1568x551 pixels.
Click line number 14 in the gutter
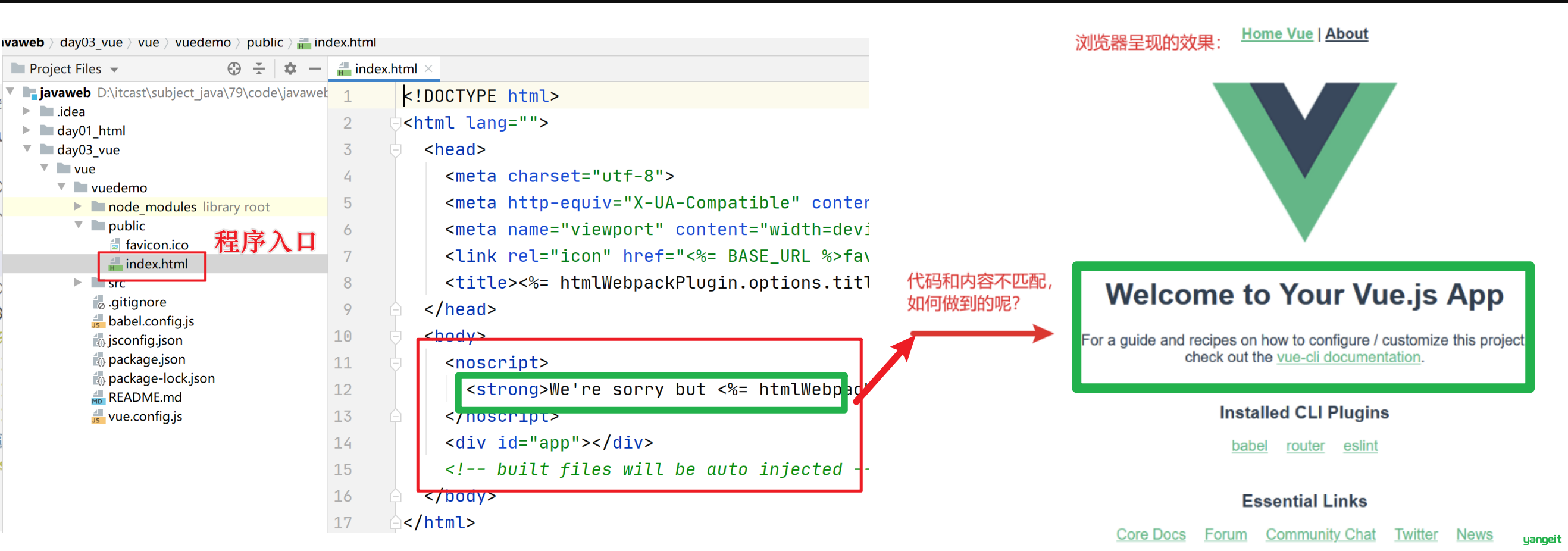[343, 443]
